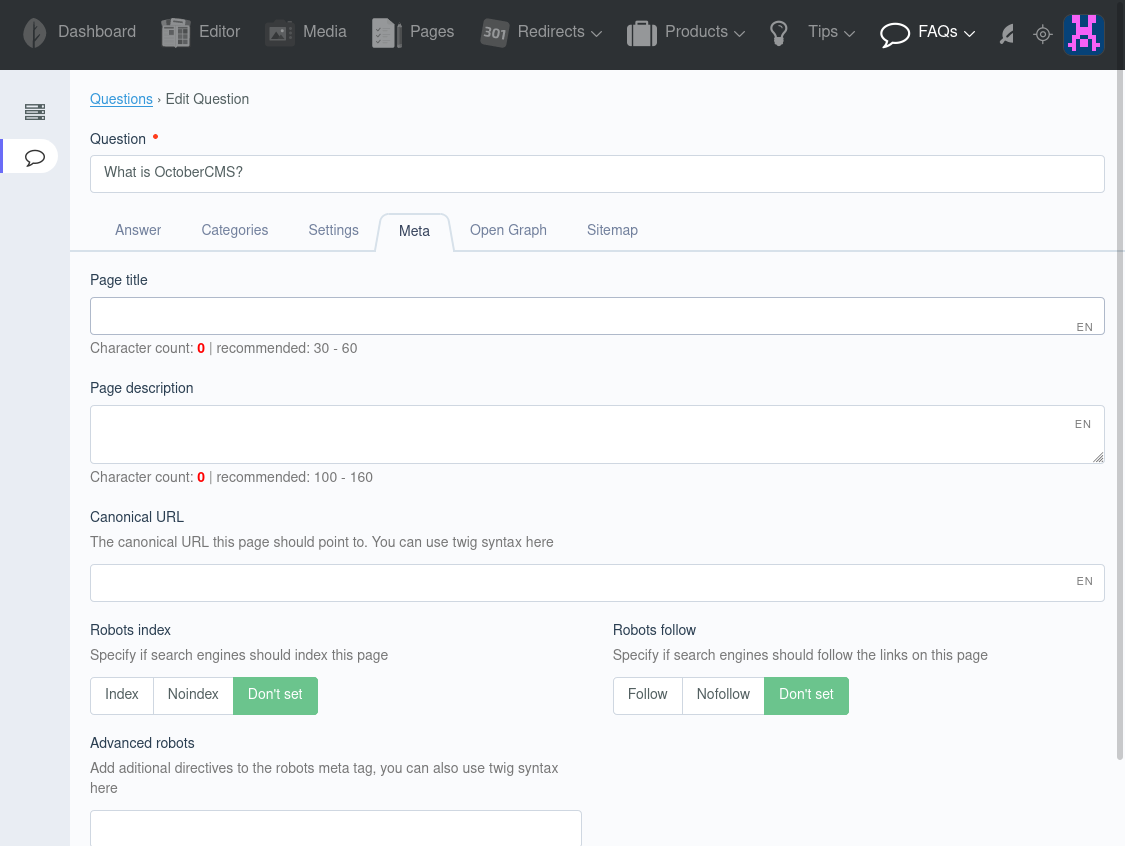Open the Editor icon in navbar
This screenshot has height=846, width=1125.
click(176, 33)
